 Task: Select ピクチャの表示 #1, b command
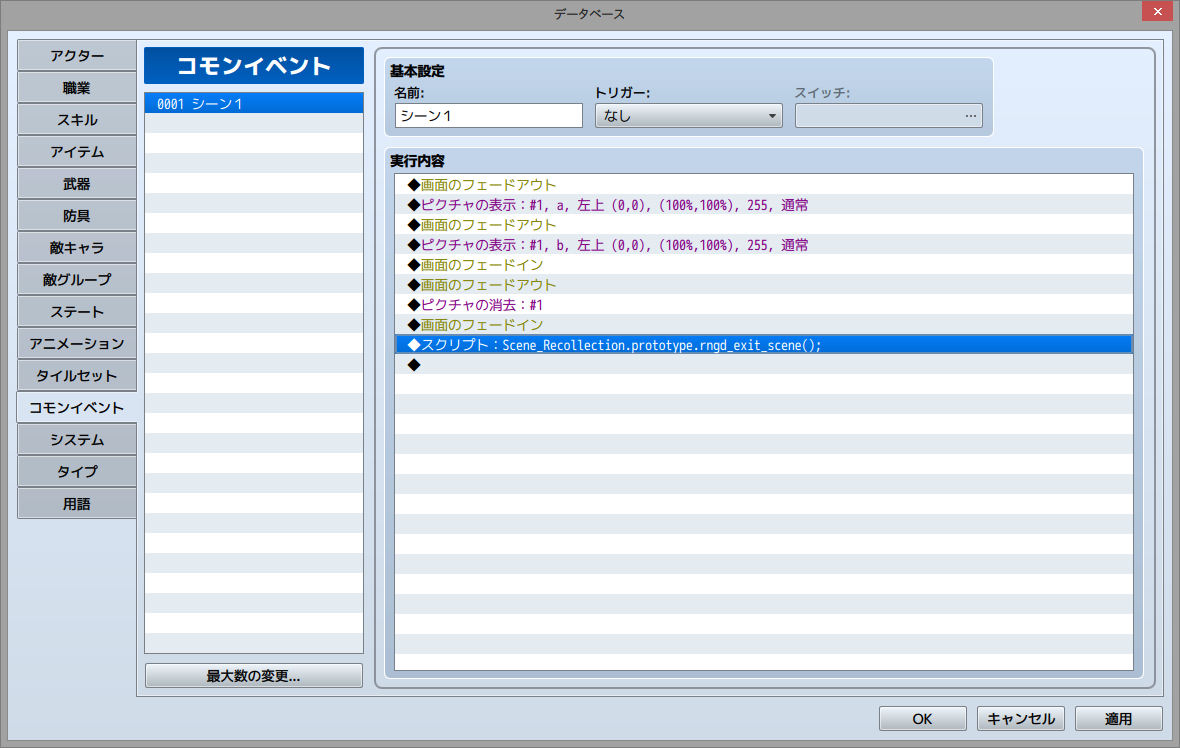click(x=764, y=245)
